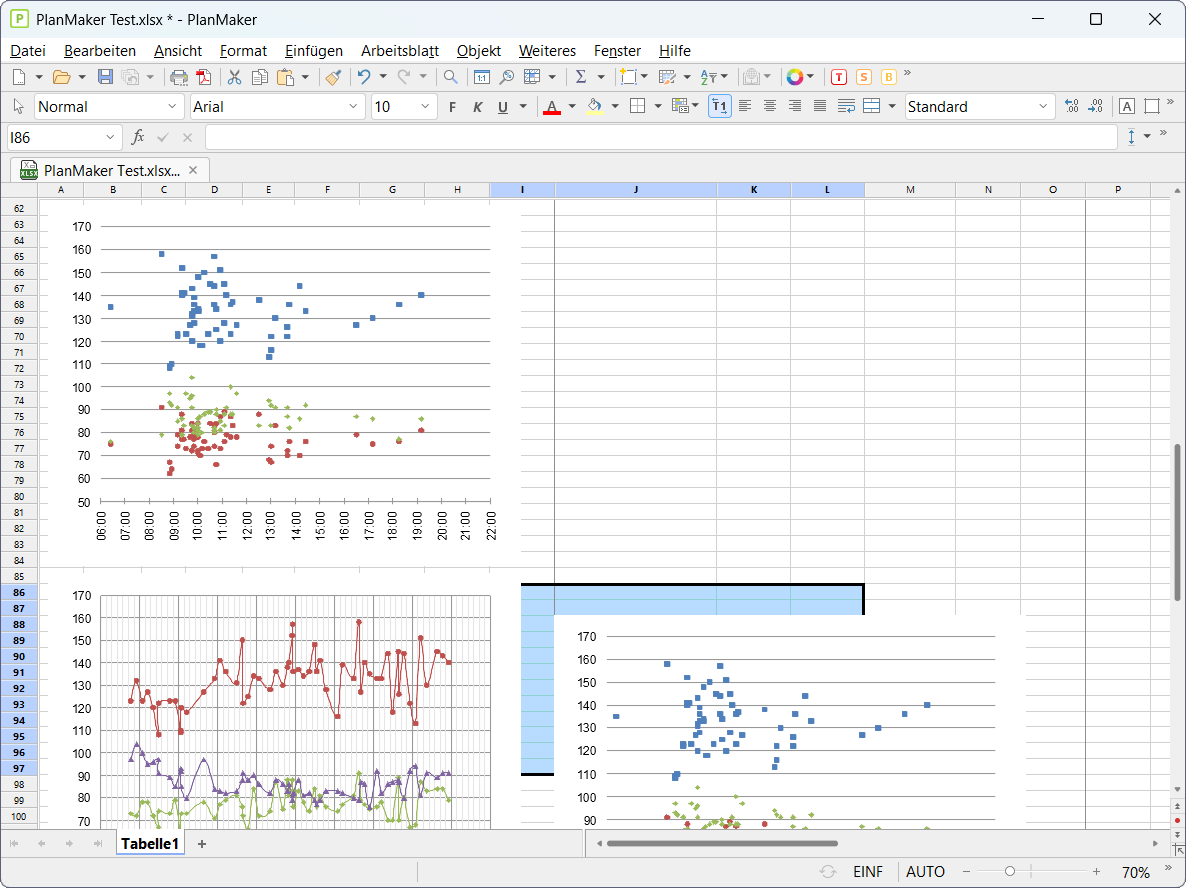The width and height of the screenshot is (1186, 888).
Task: Expand the I86 cell reference dropdown
Action: tap(110, 138)
